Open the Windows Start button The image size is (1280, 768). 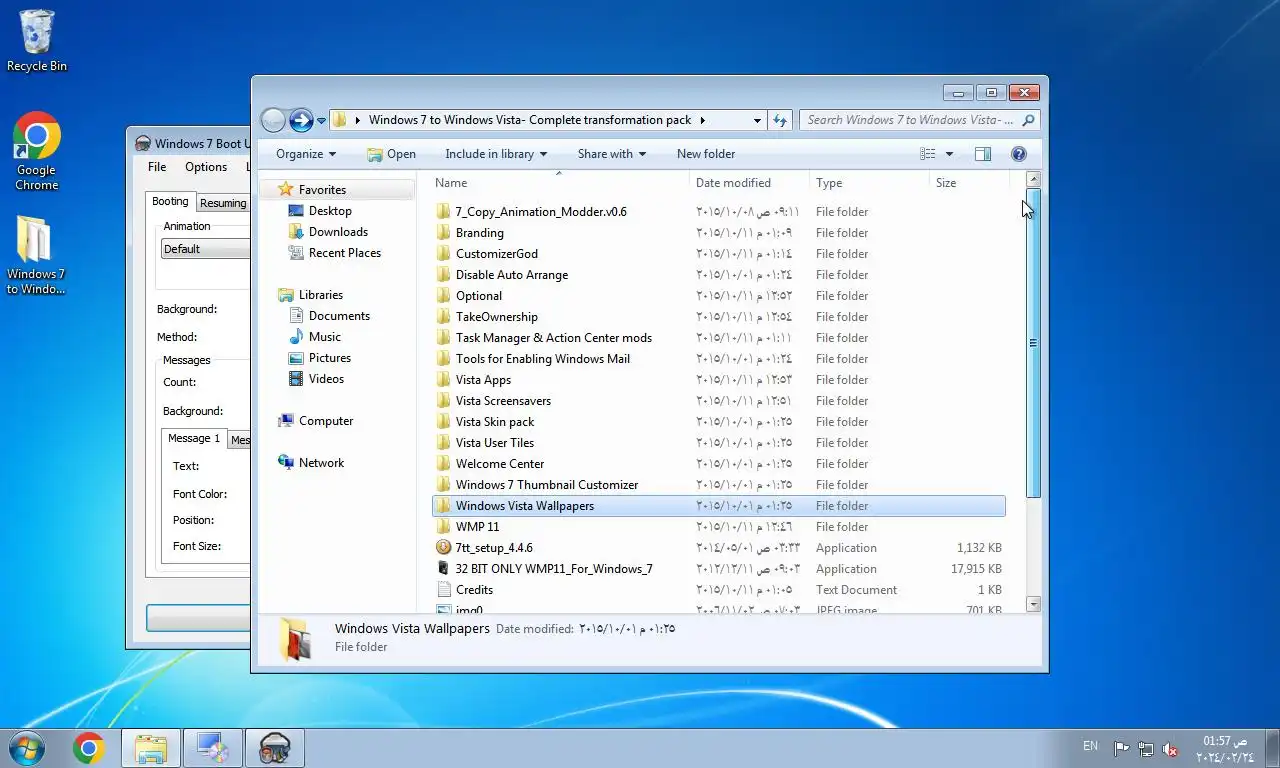26,748
